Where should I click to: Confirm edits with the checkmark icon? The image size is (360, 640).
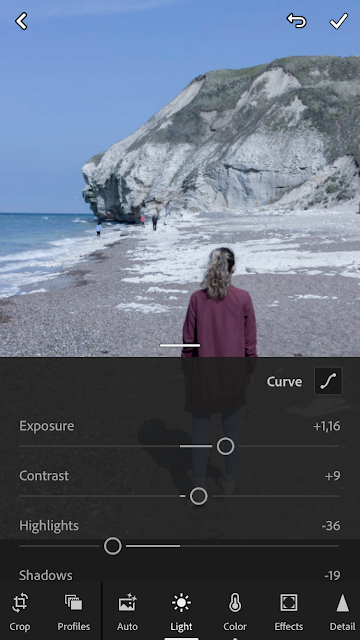[x=339, y=21]
